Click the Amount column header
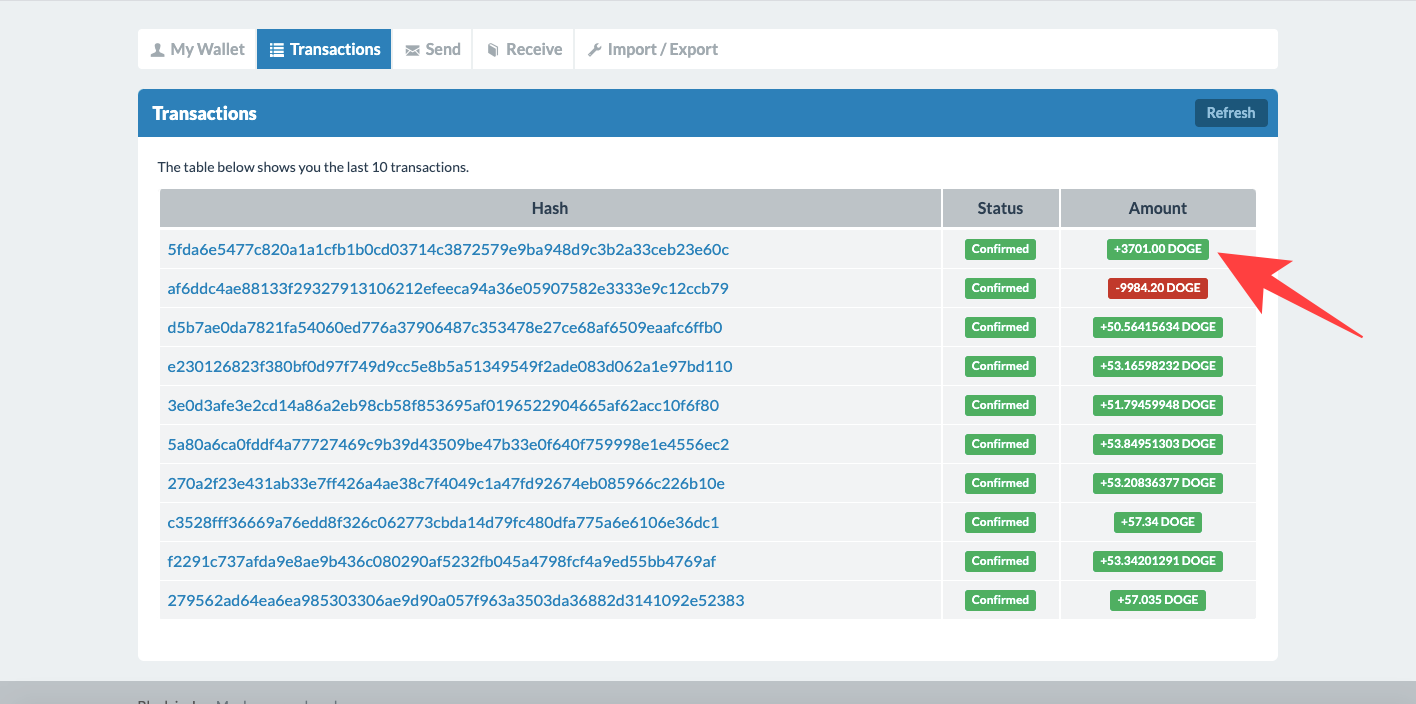 point(1158,208)
